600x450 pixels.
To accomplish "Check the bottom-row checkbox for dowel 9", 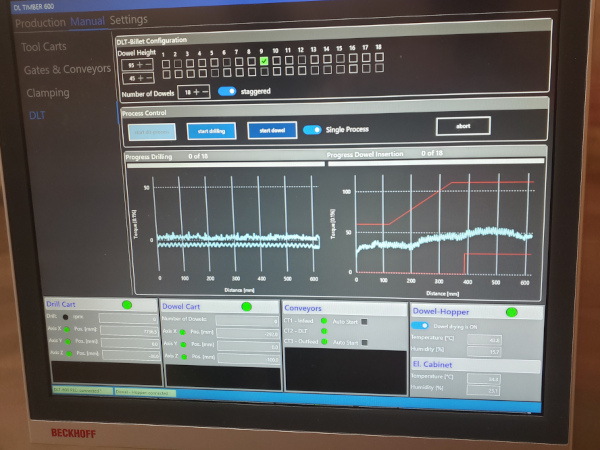I will pos(264,72).
